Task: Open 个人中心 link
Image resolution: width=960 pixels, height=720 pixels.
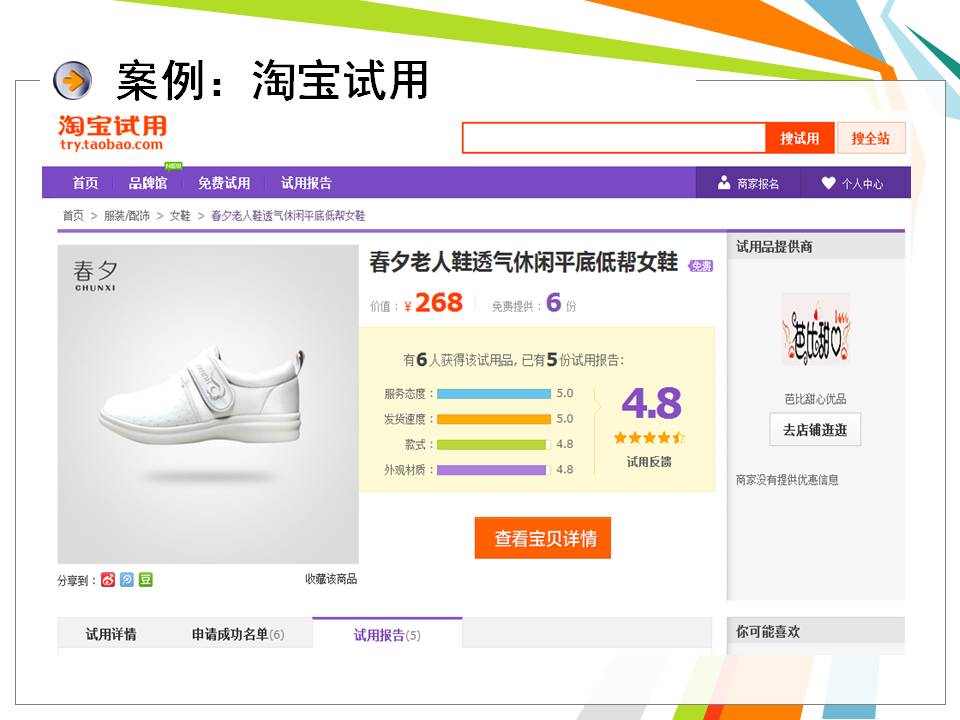Action: [x=862, y=183]
